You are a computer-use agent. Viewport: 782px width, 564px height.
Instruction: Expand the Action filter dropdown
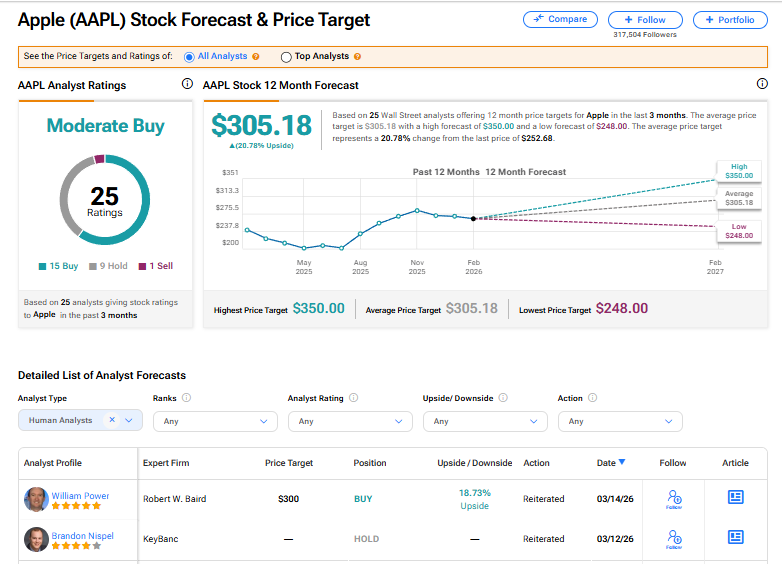coord(620,421)
